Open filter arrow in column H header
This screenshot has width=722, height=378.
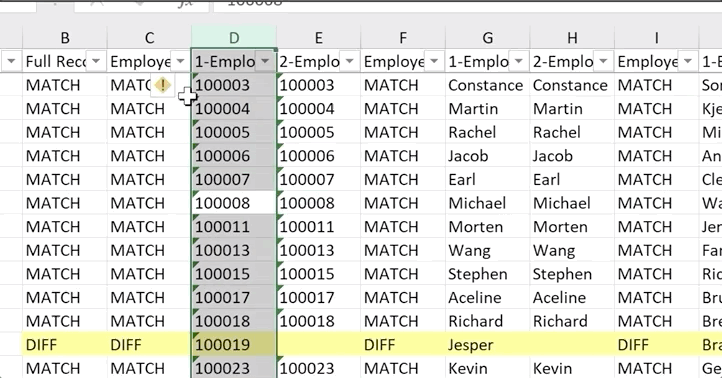[x=603, y=61]
